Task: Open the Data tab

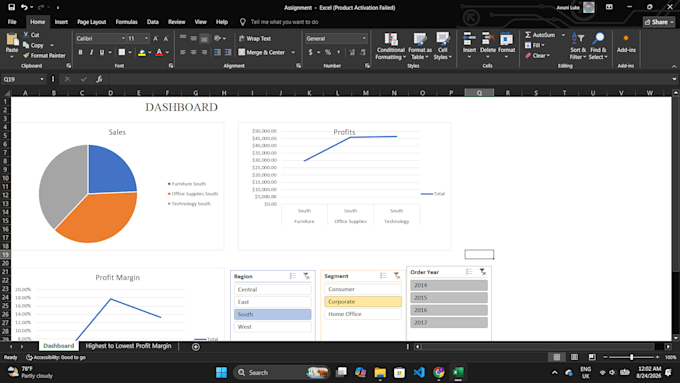Action: coord(153,22)
